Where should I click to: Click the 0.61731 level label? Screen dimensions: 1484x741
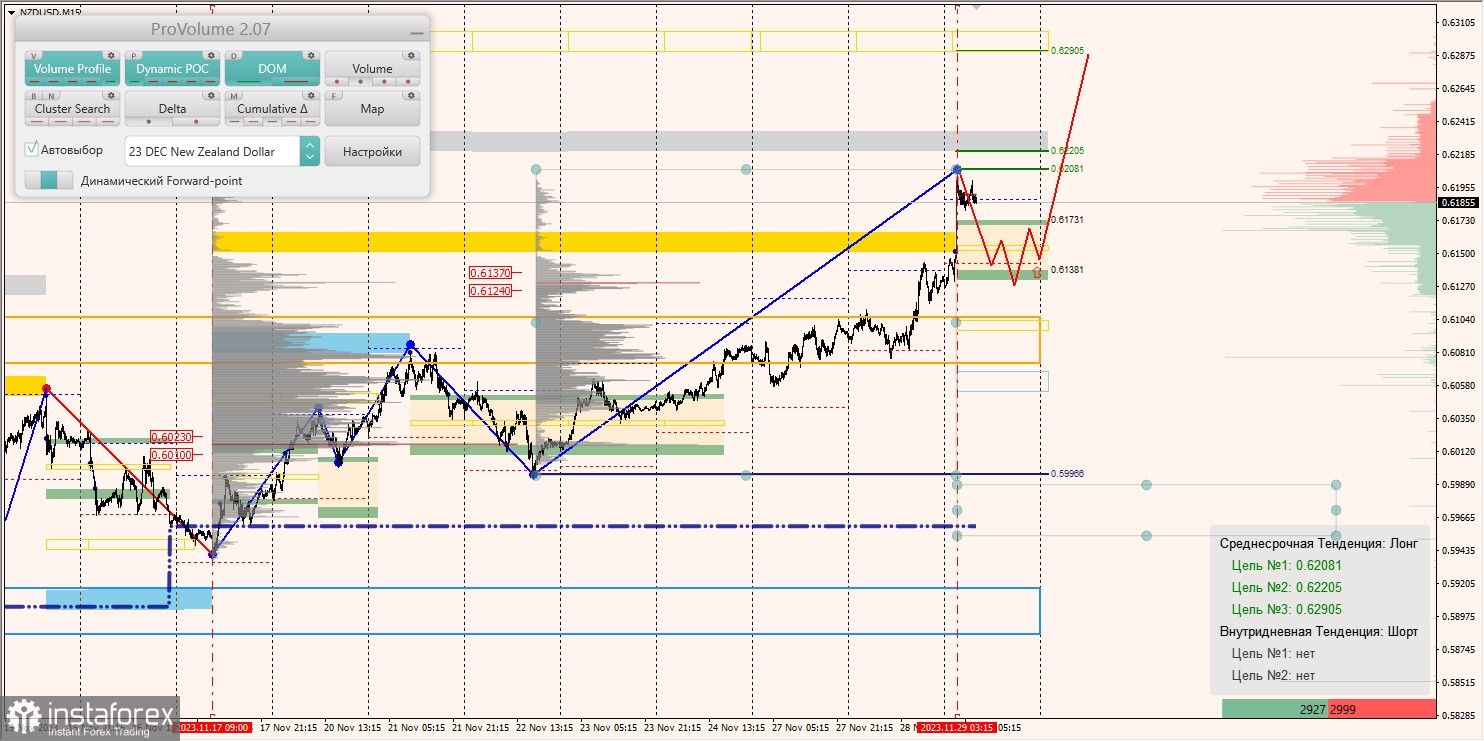coord(1068,219)
